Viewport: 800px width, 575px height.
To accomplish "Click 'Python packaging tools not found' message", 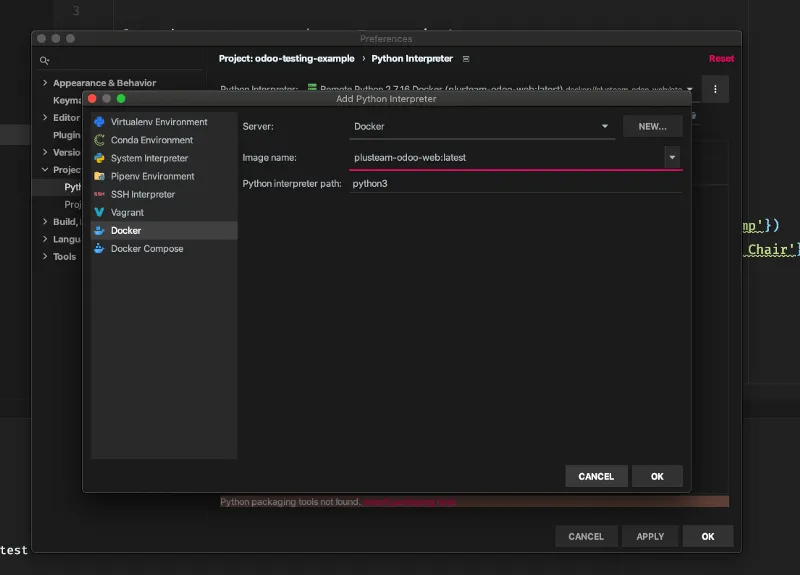I will tap(290, 502).
